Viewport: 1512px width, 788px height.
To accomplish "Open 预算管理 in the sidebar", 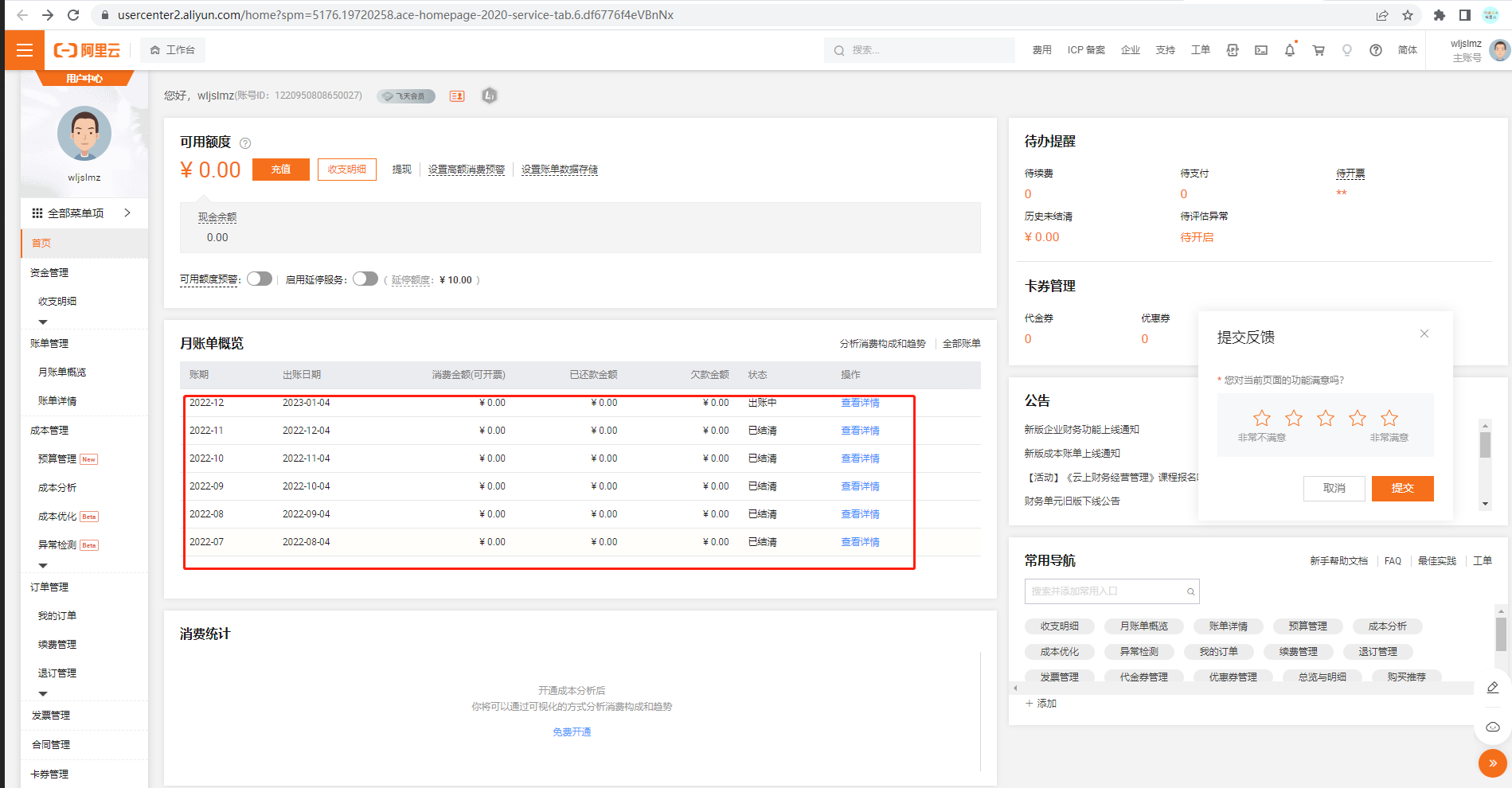I will point(57,459).
